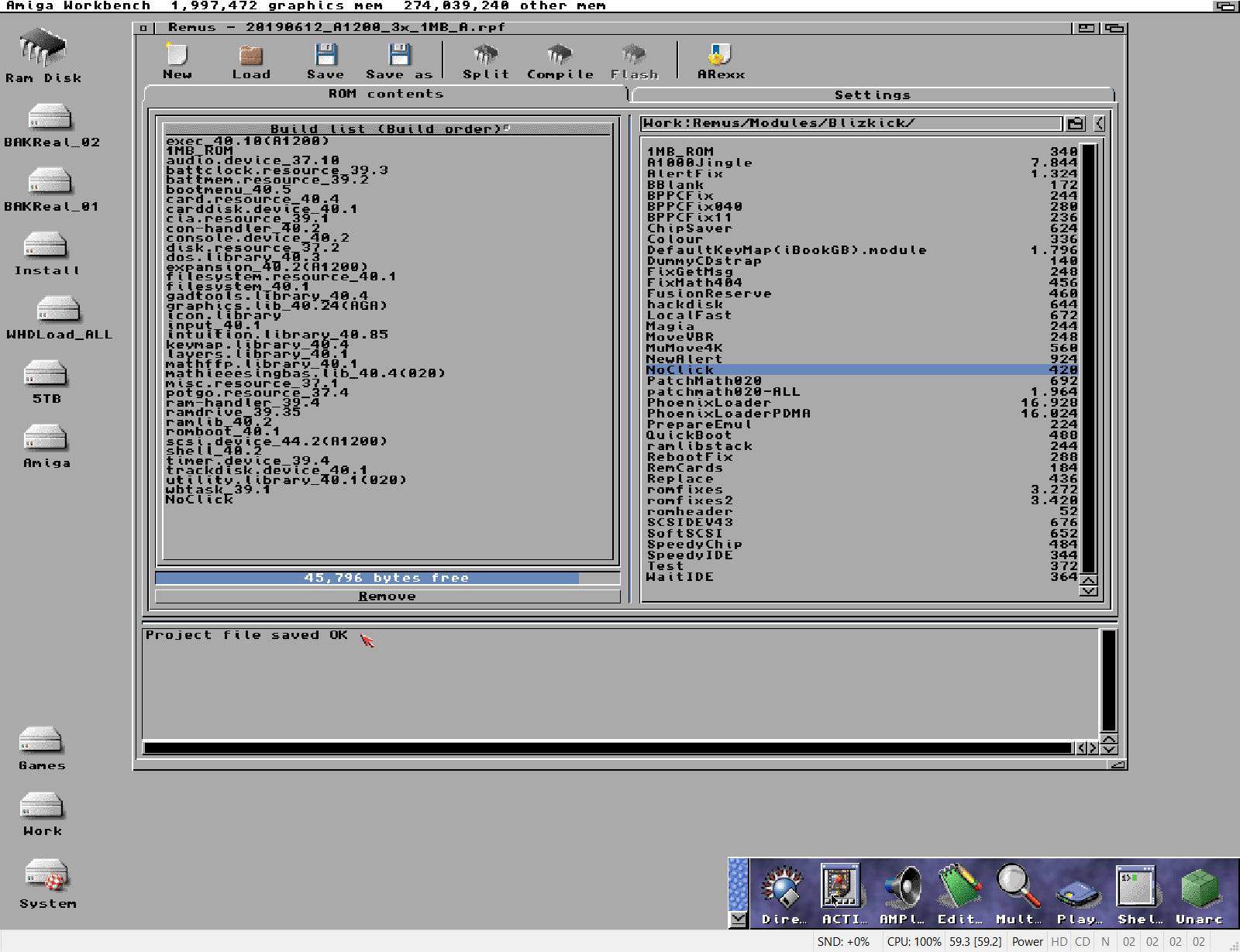
Task: Click the Save toolbar icon
Action: [325, 60]
